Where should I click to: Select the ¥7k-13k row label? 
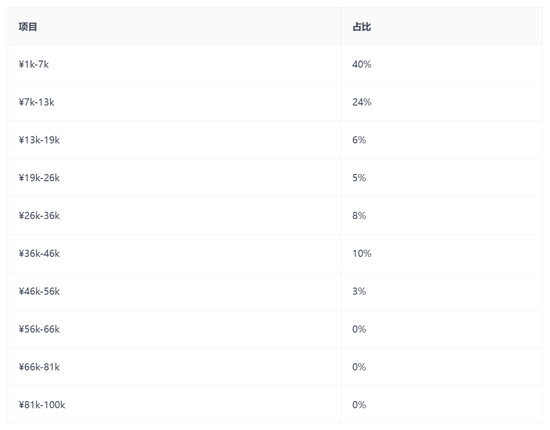tap(36, 102)
